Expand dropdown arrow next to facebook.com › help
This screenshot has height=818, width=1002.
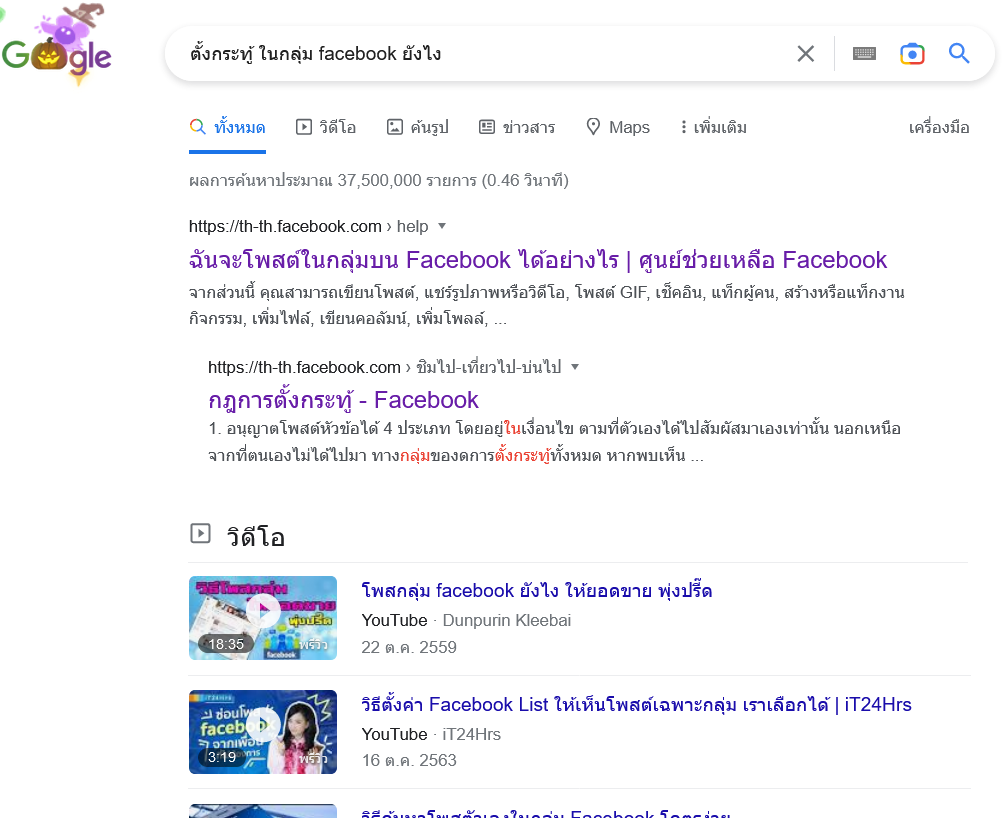(x=442, y=226)
